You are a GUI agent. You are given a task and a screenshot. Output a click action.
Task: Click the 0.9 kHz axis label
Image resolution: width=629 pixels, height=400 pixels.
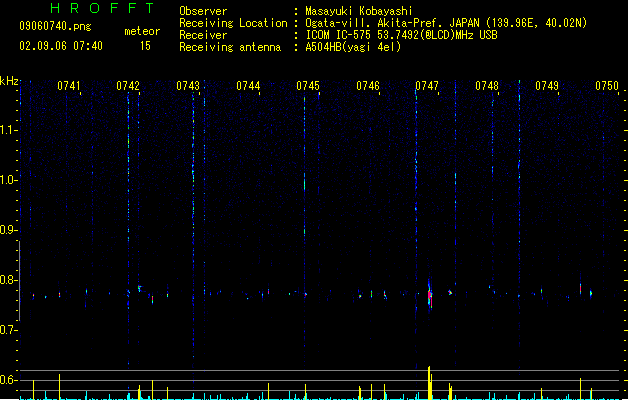[8, 230]
